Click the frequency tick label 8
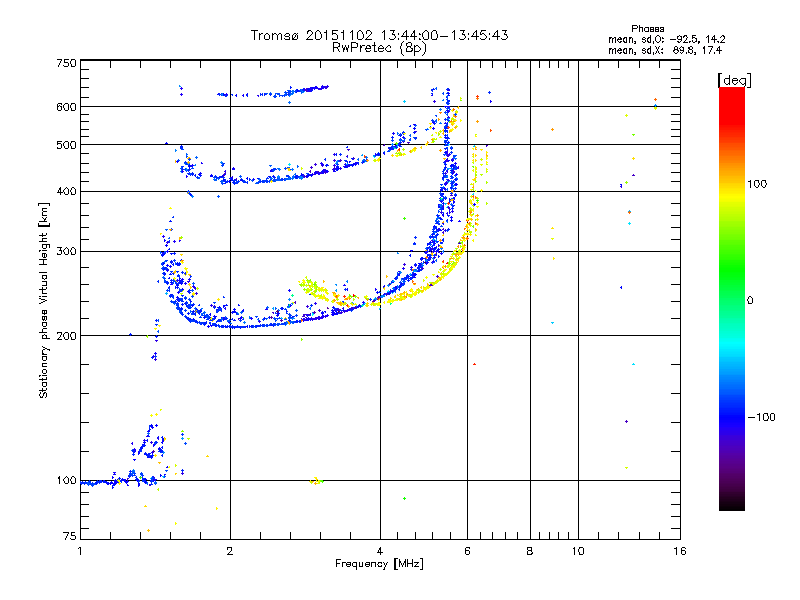This screenshot has width=800, height=600. (x=530, y=551)
